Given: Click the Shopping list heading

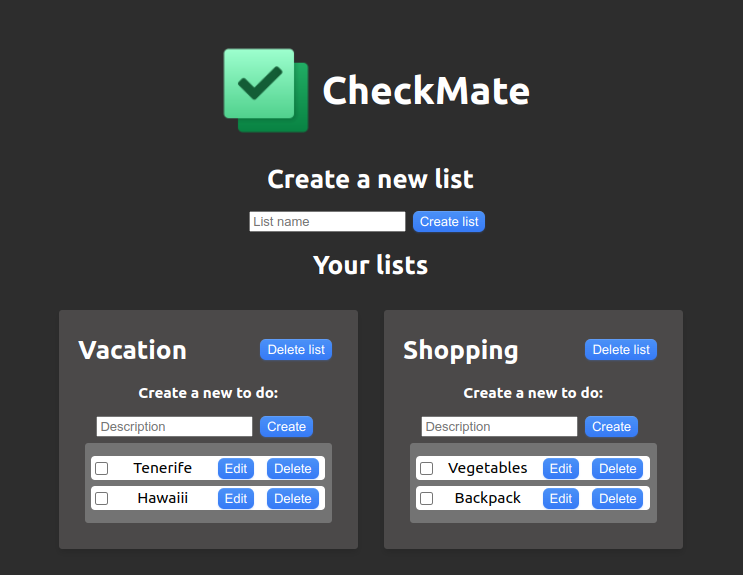Looking at the screenshot, I should (x=461, y=351).
